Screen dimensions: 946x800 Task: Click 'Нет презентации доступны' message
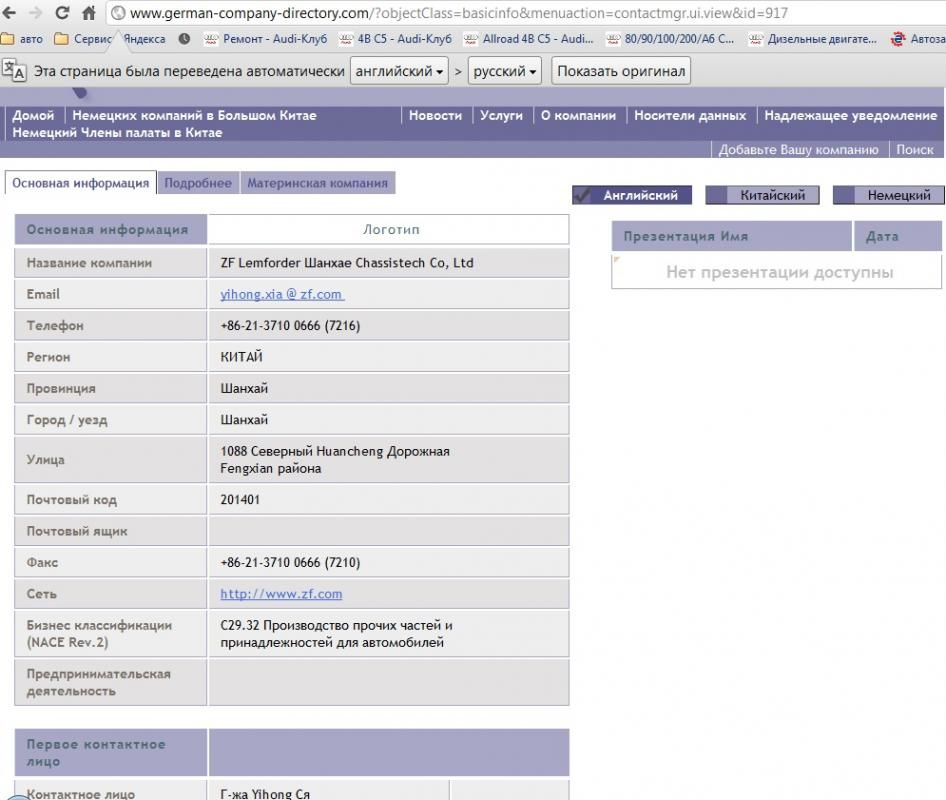(x=779, y=272)
